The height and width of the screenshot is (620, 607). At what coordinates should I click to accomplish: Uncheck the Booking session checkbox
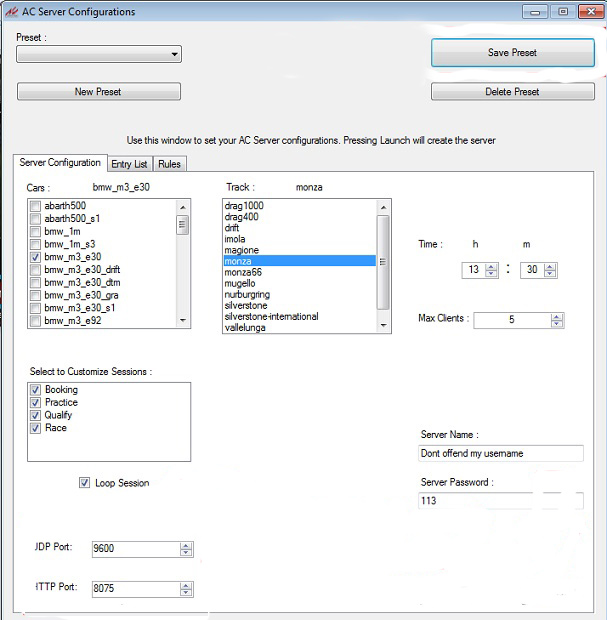coord(36,390)
